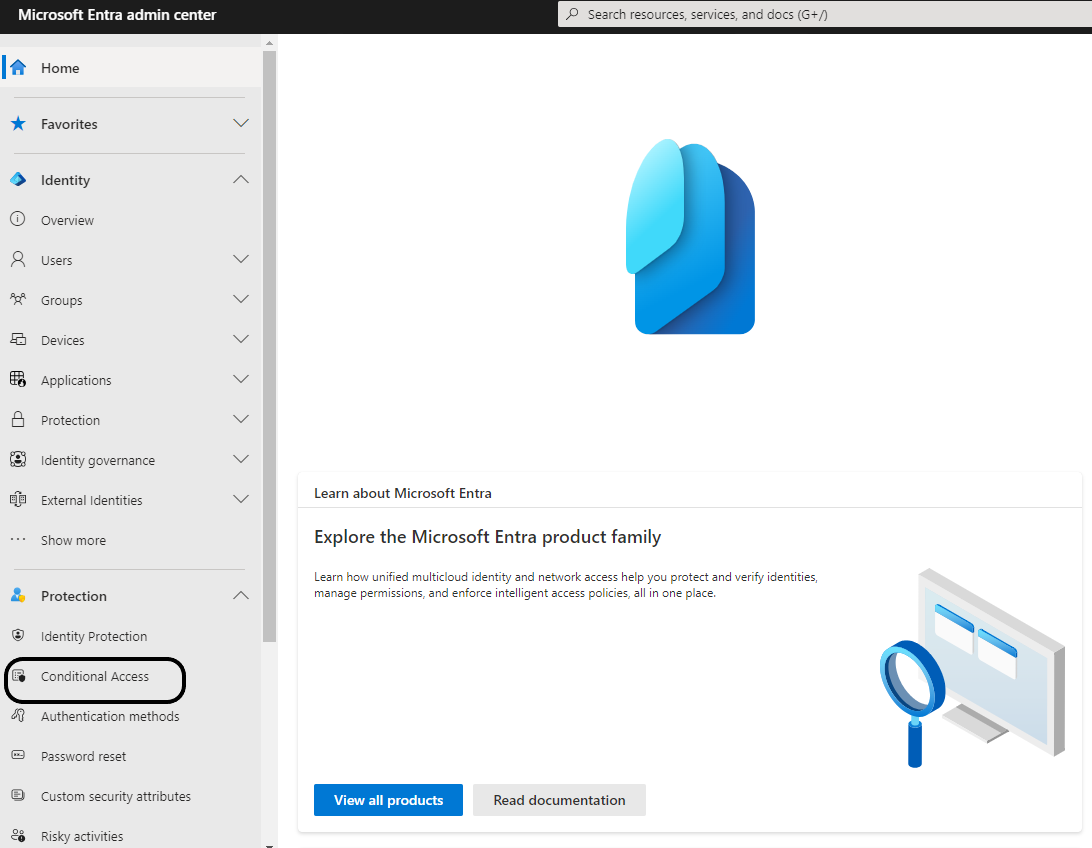Screen dimensions: 1092x848
Task: Expand the Users submenu chevron
Action: coord(241,259)
